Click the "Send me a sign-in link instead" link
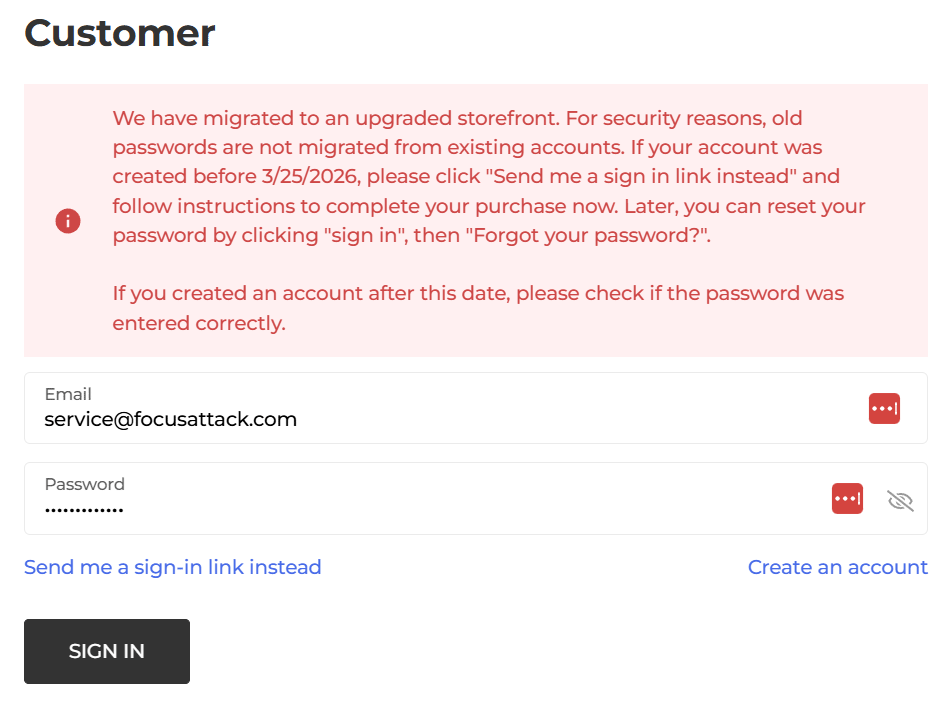 click(172, 567)
